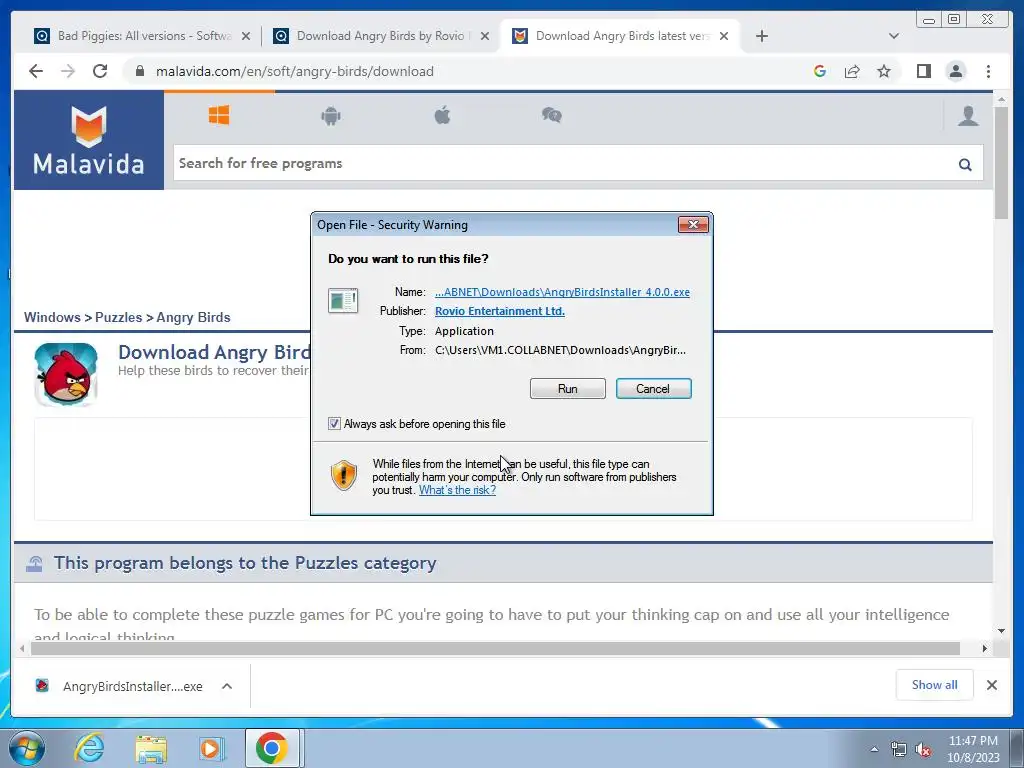This screenshot has height=768, width=1024.
Task: Open the Windows Start menu
Action: [26, 748]
